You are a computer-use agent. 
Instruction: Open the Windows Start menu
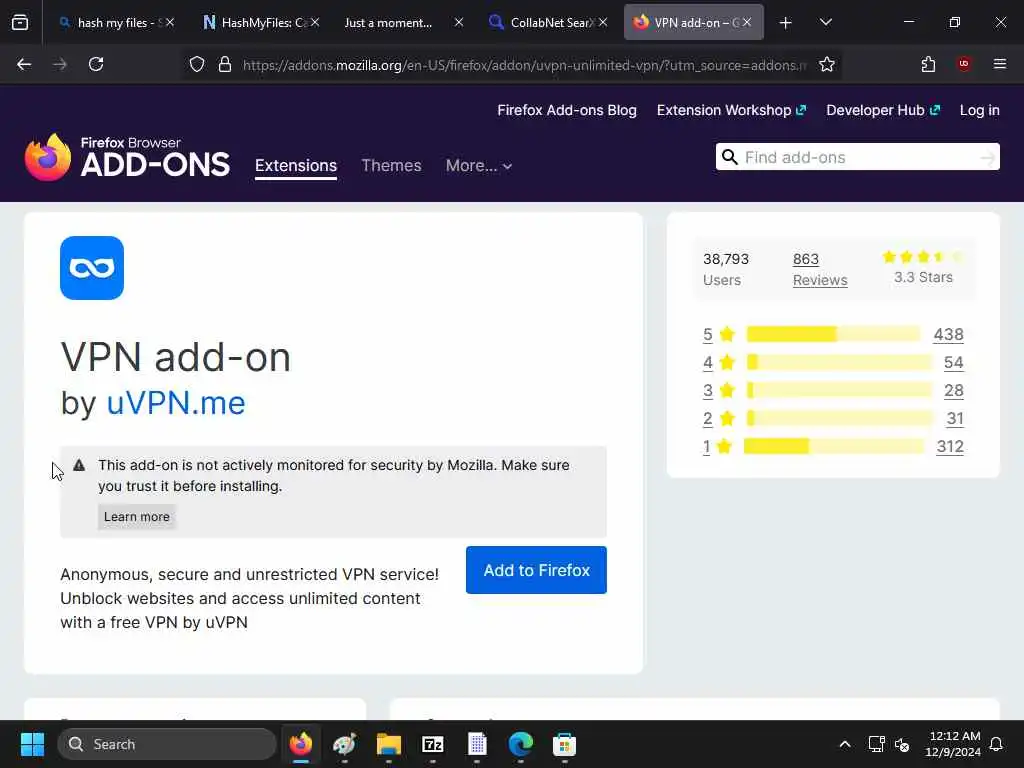pos(32,744)
